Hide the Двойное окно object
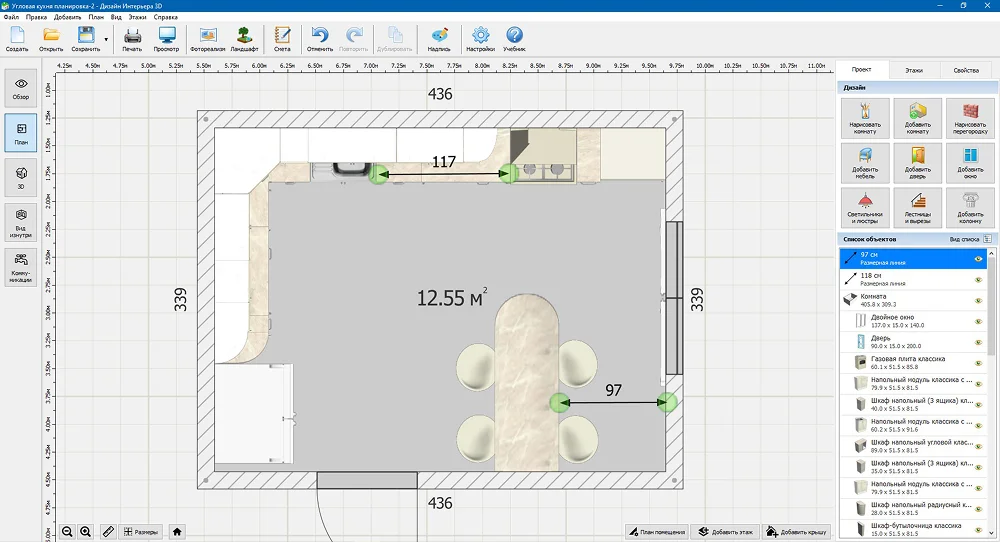1000x542 pixels. point(979,321)
